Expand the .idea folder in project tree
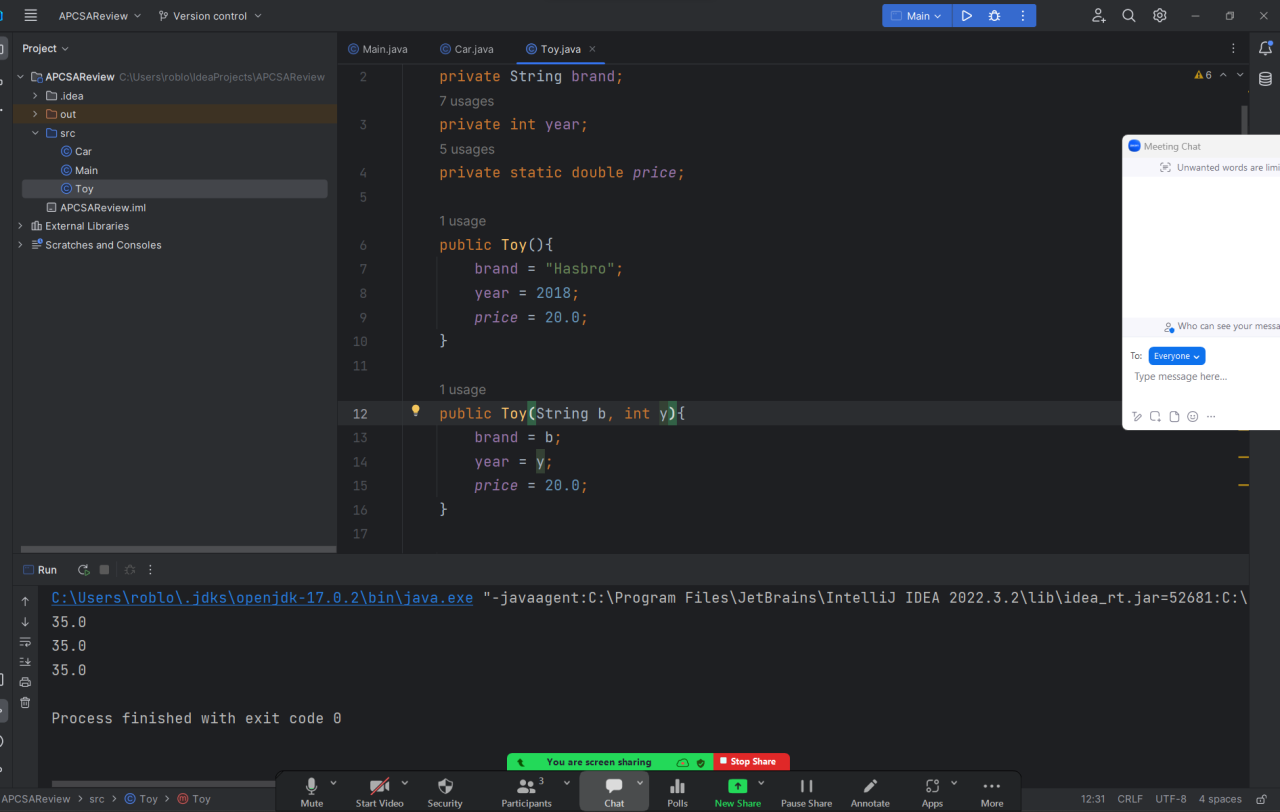Image resolution: width=1280 pixels, height=812 pixels. point(36,96)
